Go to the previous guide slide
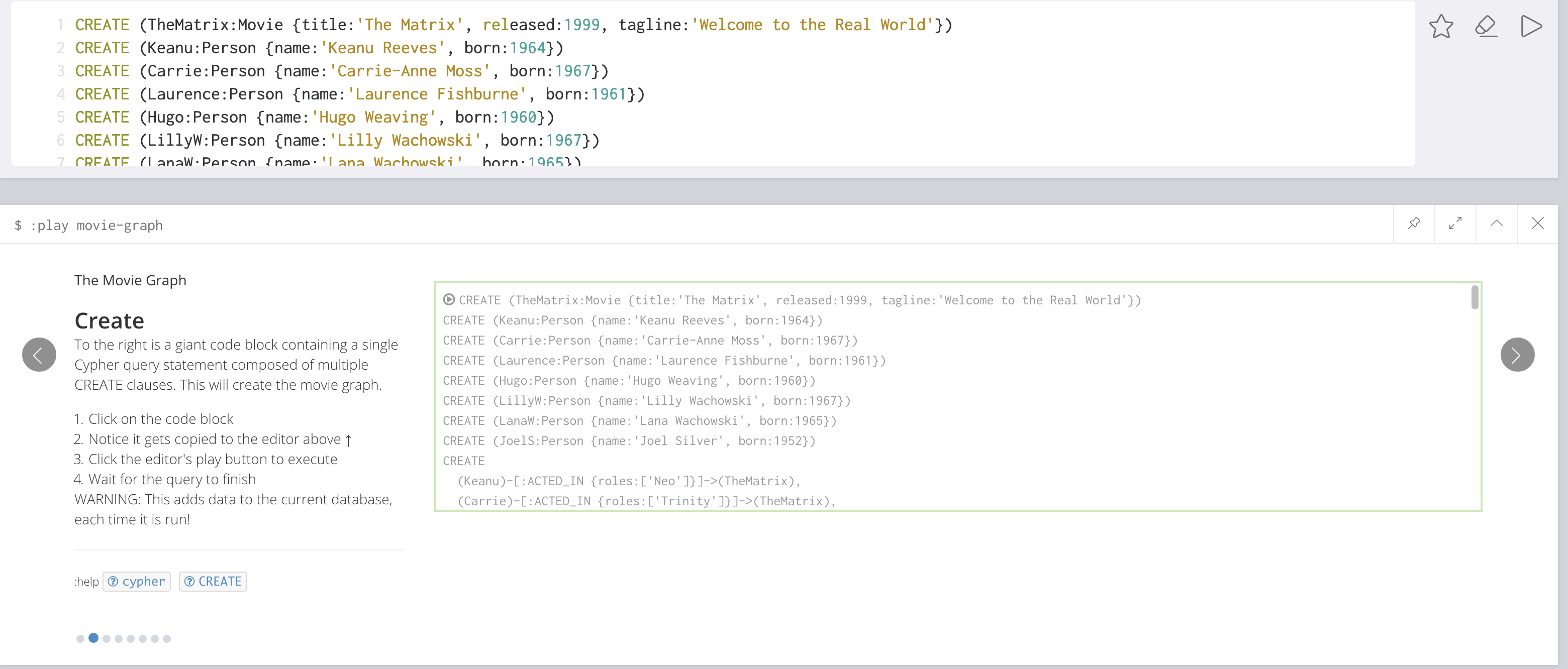The image size is (1568, 669). point(39,355)
